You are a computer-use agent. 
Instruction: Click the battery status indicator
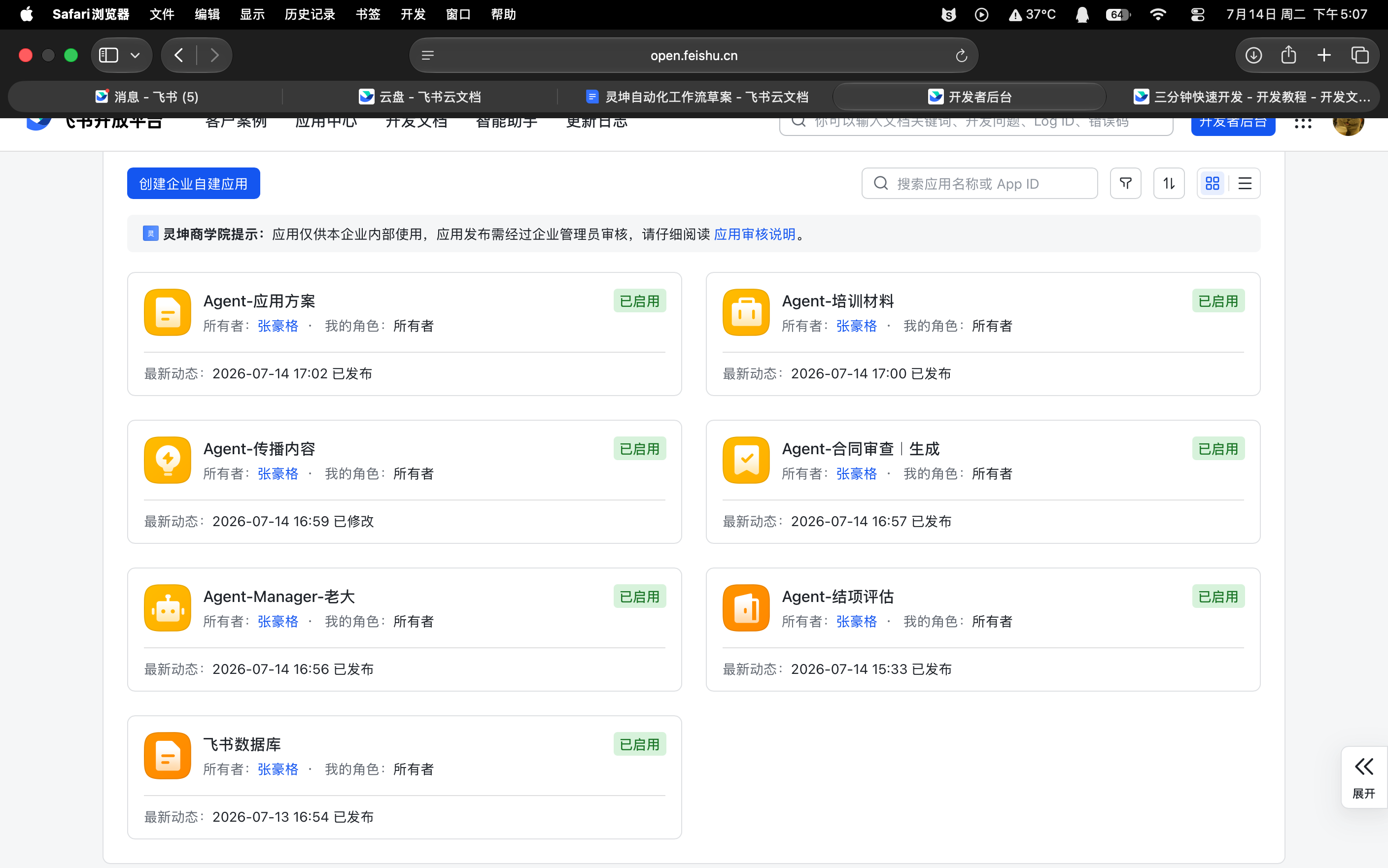tap(1118, 14)
